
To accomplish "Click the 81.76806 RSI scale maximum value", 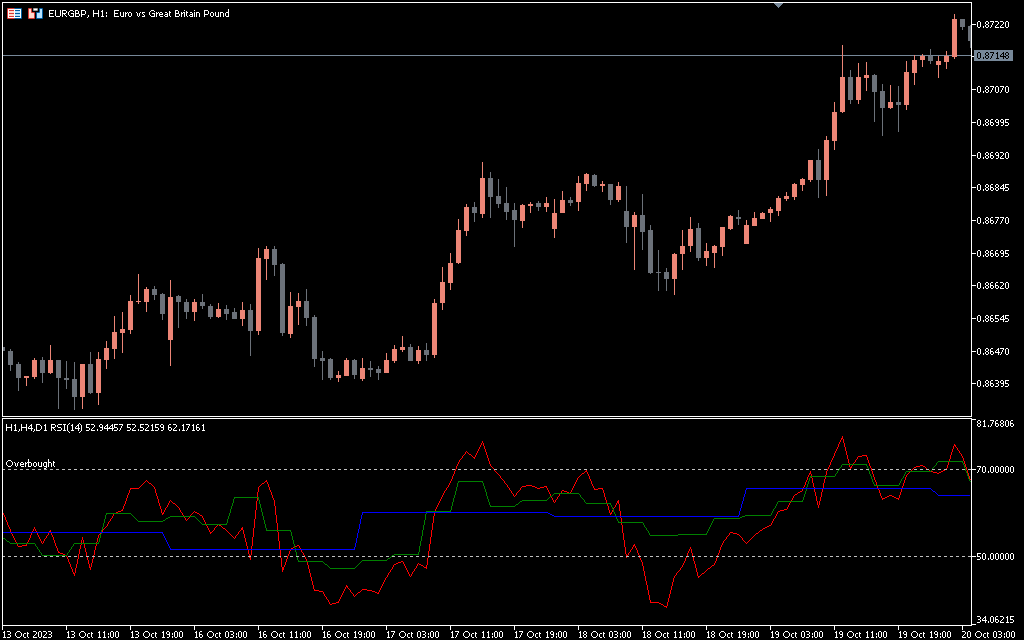I will (994, 424).
